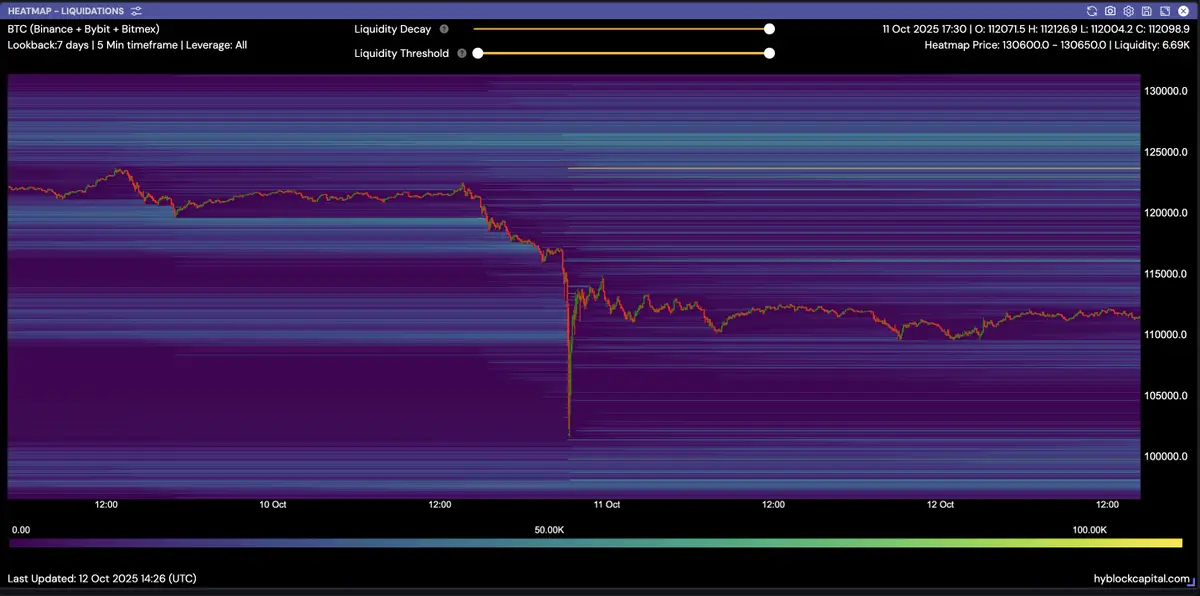Open heatmap filter settings beside the title

(x=136, y=10)
